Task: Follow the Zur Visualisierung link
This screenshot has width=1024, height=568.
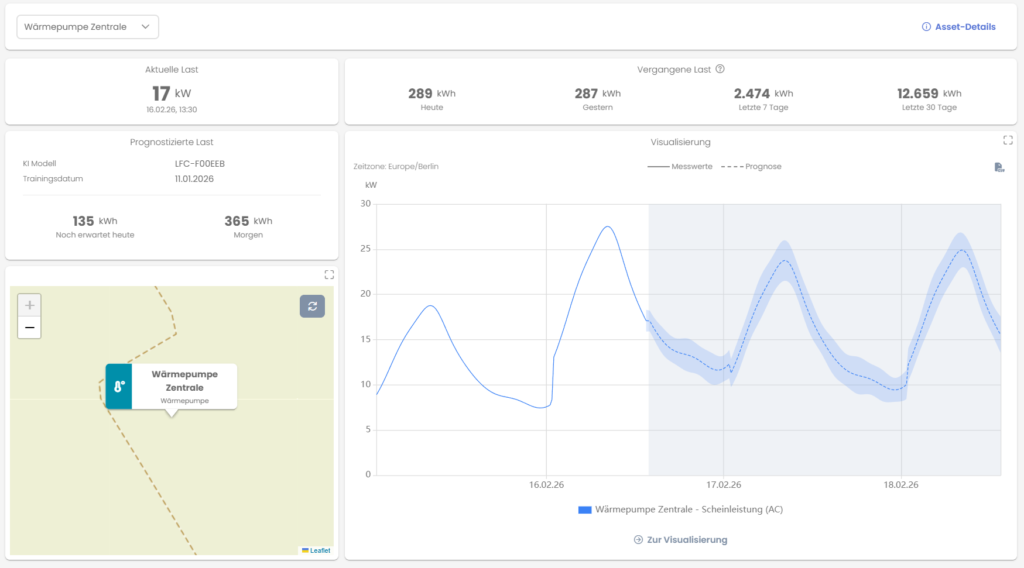Action: tap(680, 540)
